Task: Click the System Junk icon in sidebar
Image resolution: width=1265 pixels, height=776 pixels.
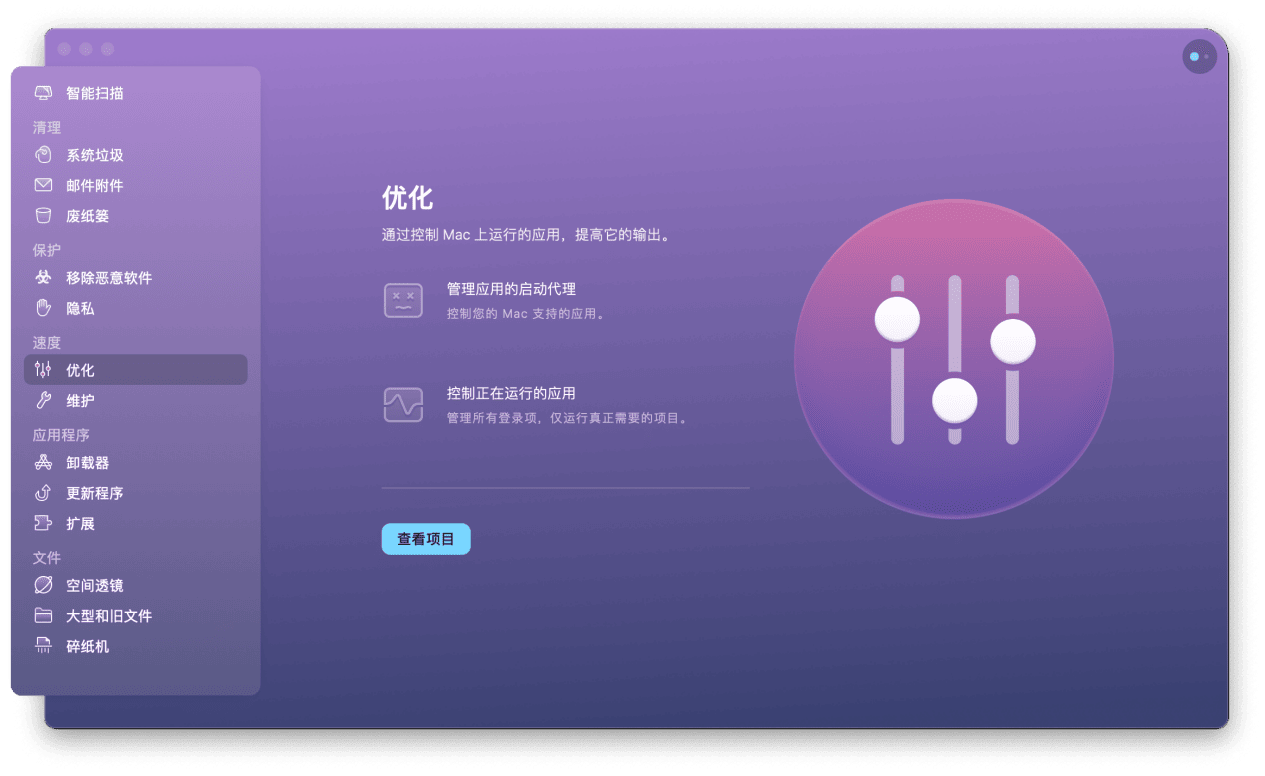Action: tap(43, 155)
